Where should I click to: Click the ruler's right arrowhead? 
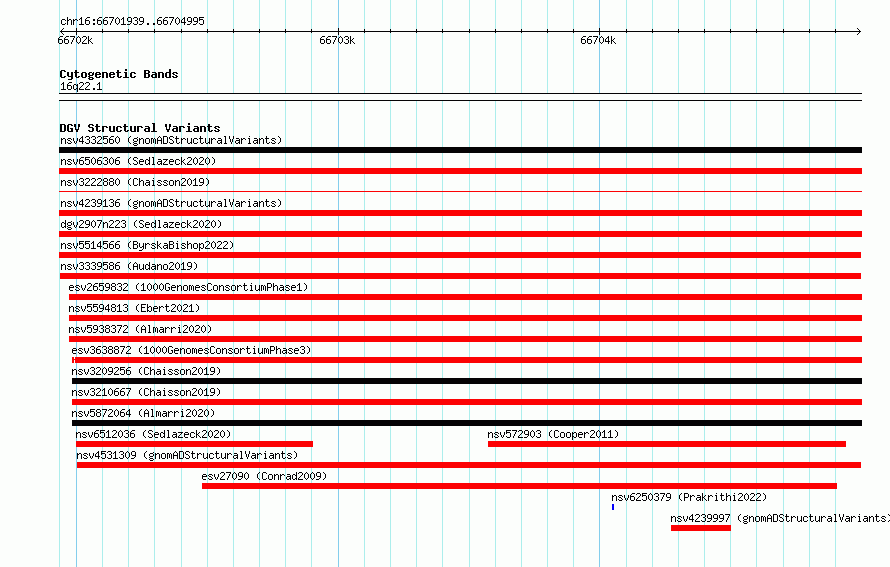pos(859,32)
